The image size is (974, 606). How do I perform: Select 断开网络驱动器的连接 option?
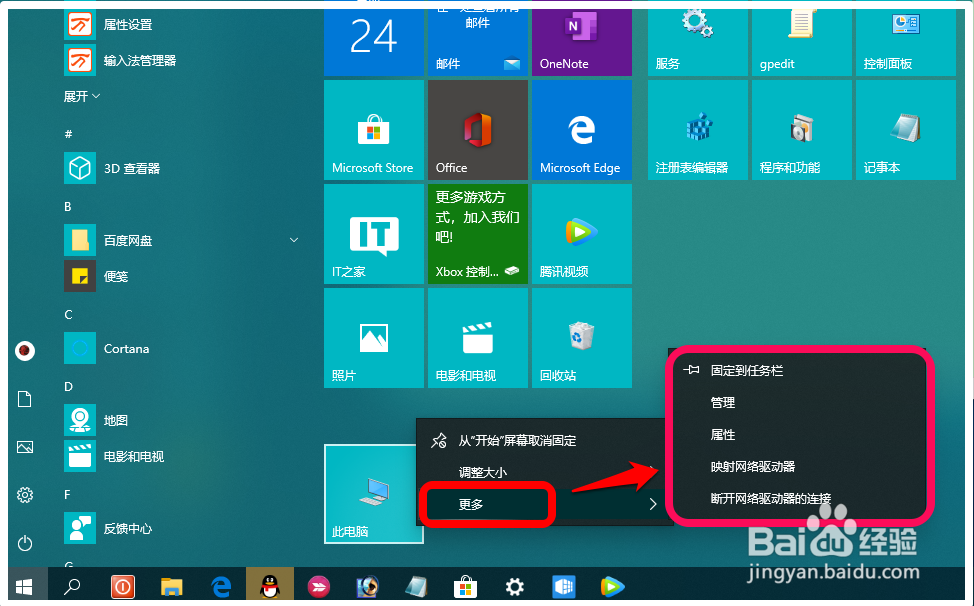click(799, 498)
